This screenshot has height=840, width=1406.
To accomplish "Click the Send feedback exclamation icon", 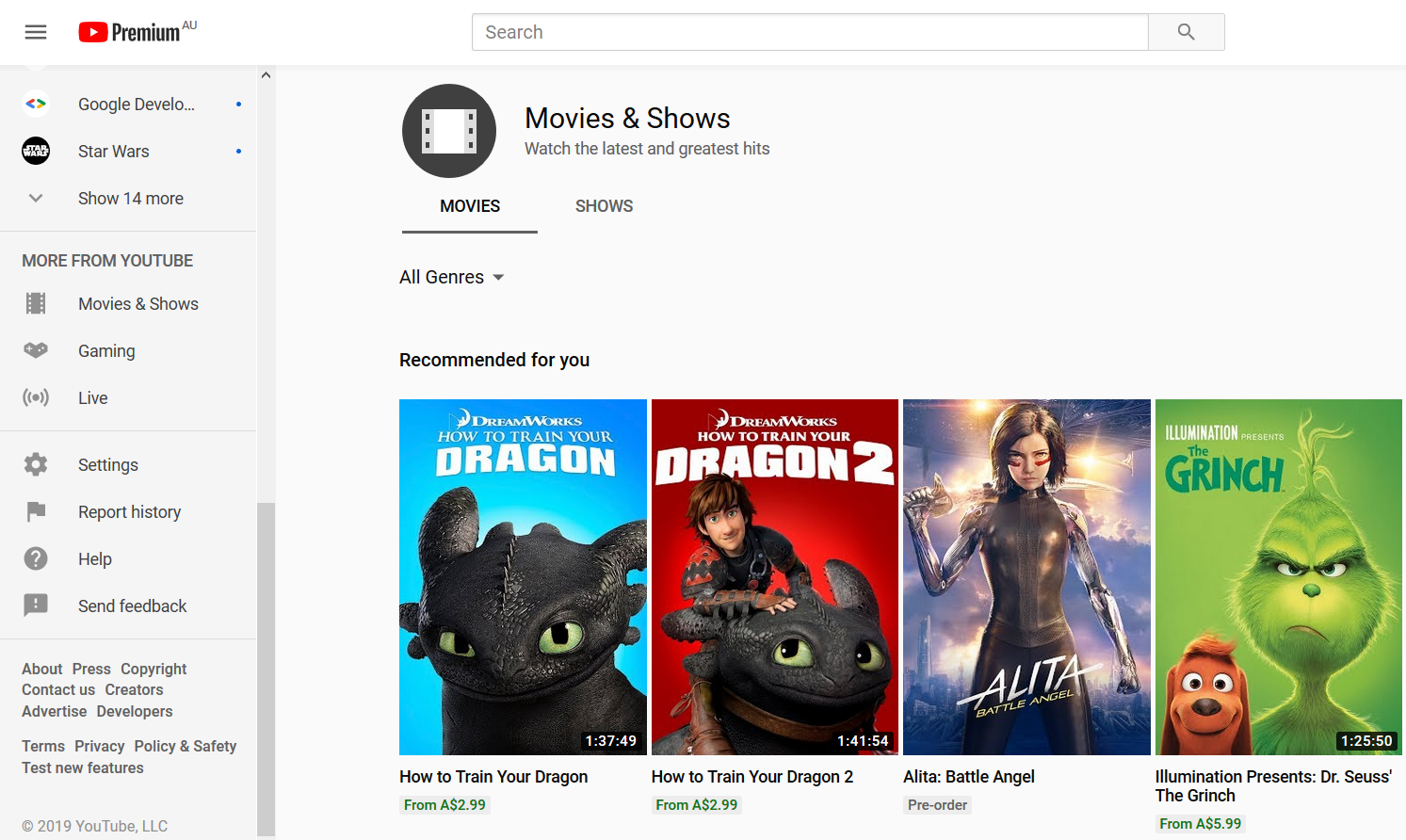I will pos(36,606).
